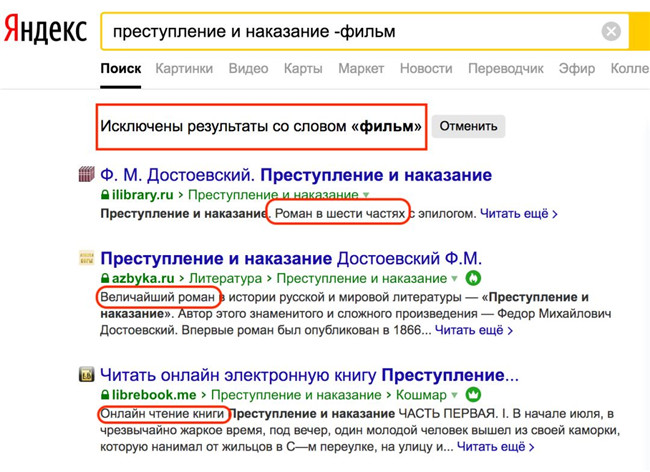The height and width of the screenshot is (472, 650).
Task: Click the green flame badge on the azbyka.ru result
Action: 473,278
